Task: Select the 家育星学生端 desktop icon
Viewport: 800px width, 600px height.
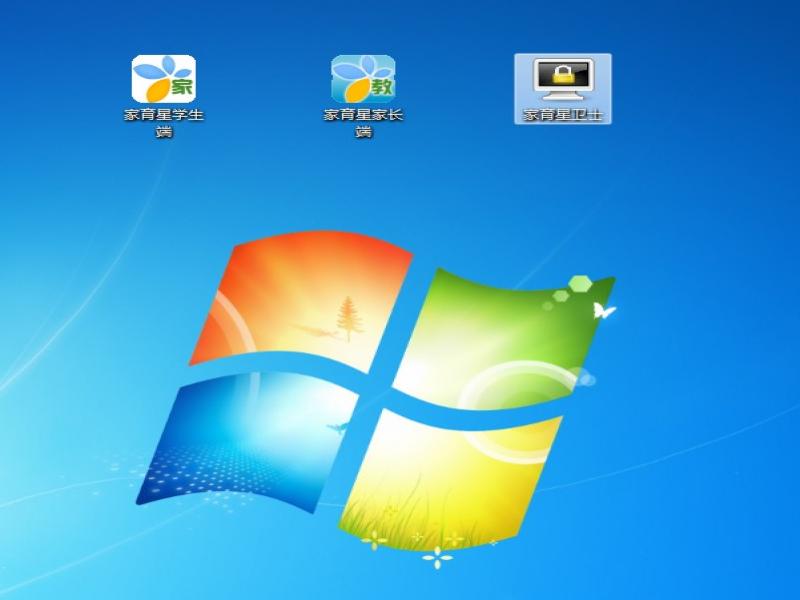Action: coord(164,78)
